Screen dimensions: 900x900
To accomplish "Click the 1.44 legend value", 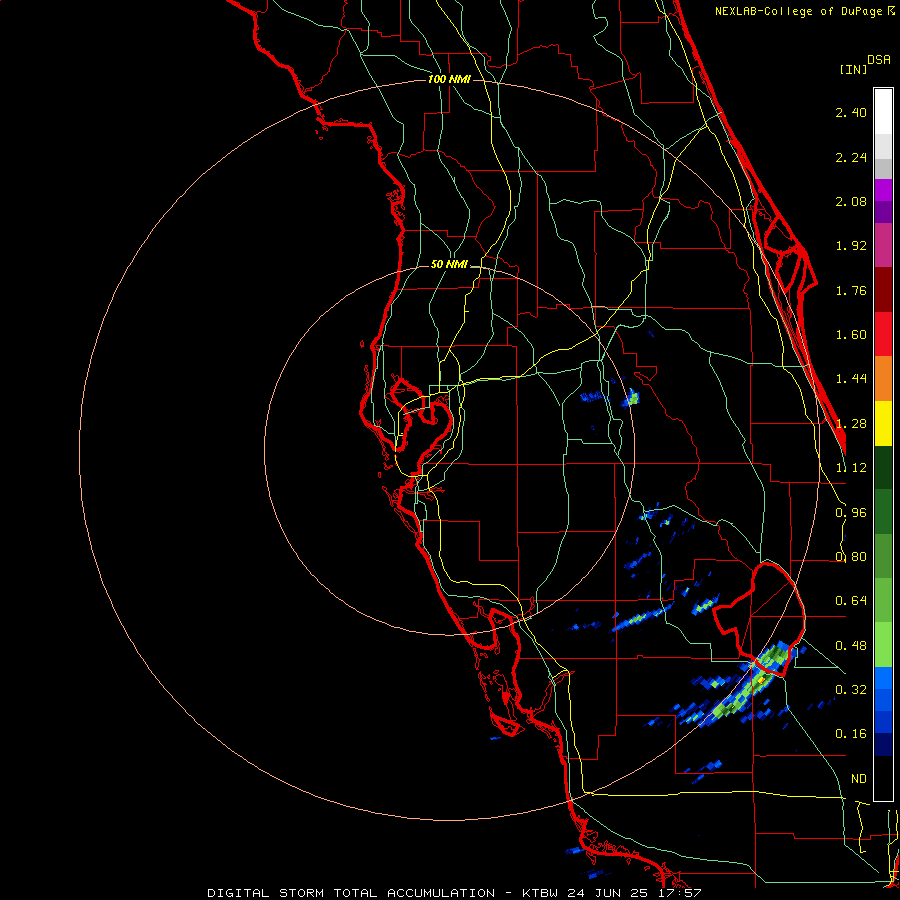I will coord(851,379).
